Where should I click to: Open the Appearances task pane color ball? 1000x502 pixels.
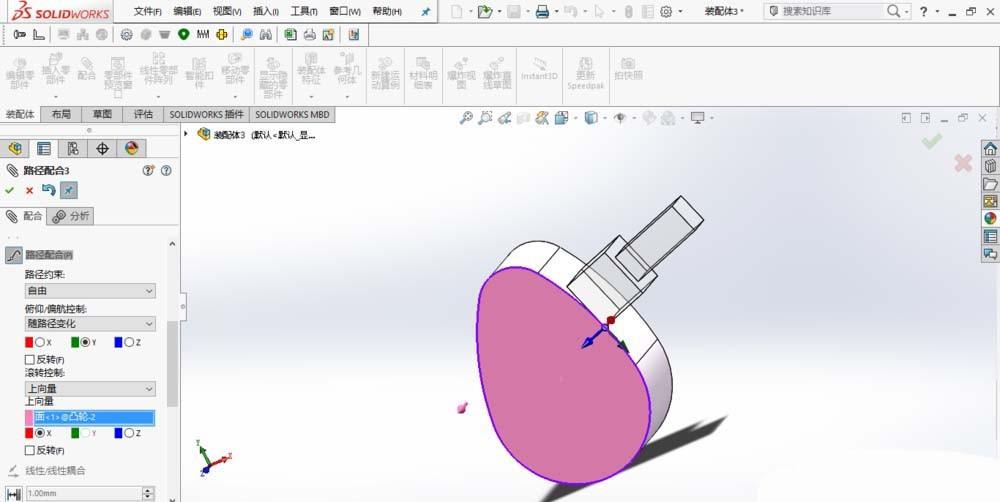point(990,219)
